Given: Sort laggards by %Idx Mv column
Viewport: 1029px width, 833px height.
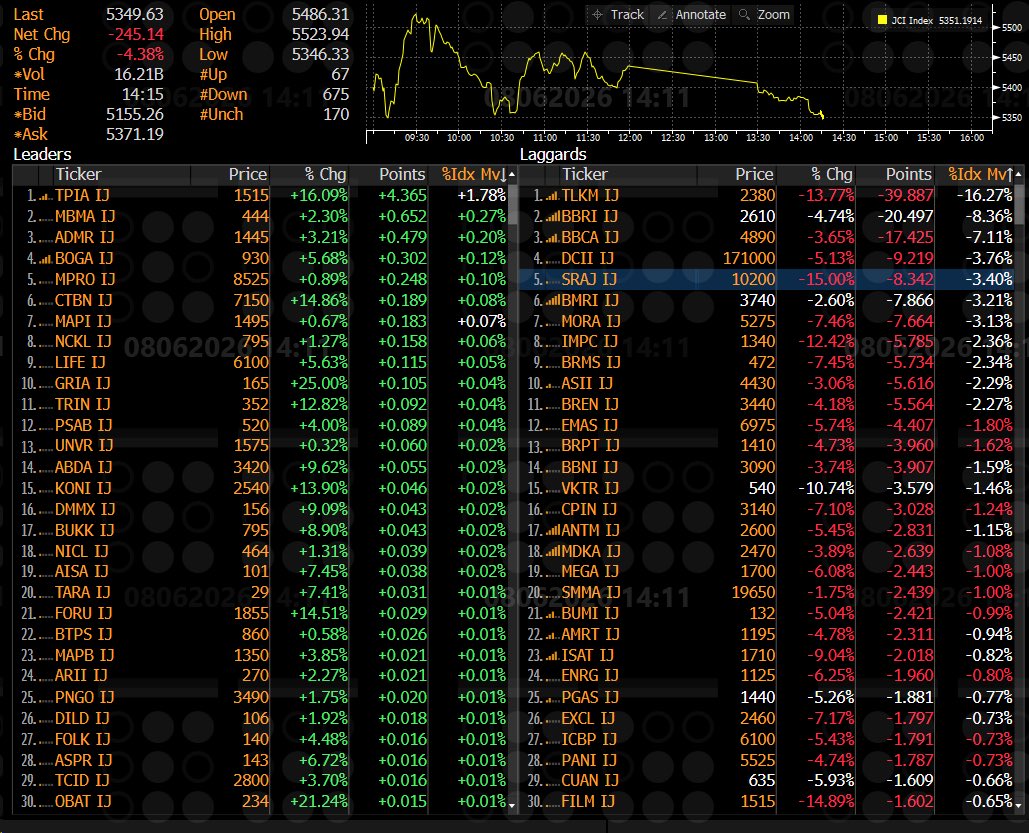Looking at the screenshot, I should (980, 175).
